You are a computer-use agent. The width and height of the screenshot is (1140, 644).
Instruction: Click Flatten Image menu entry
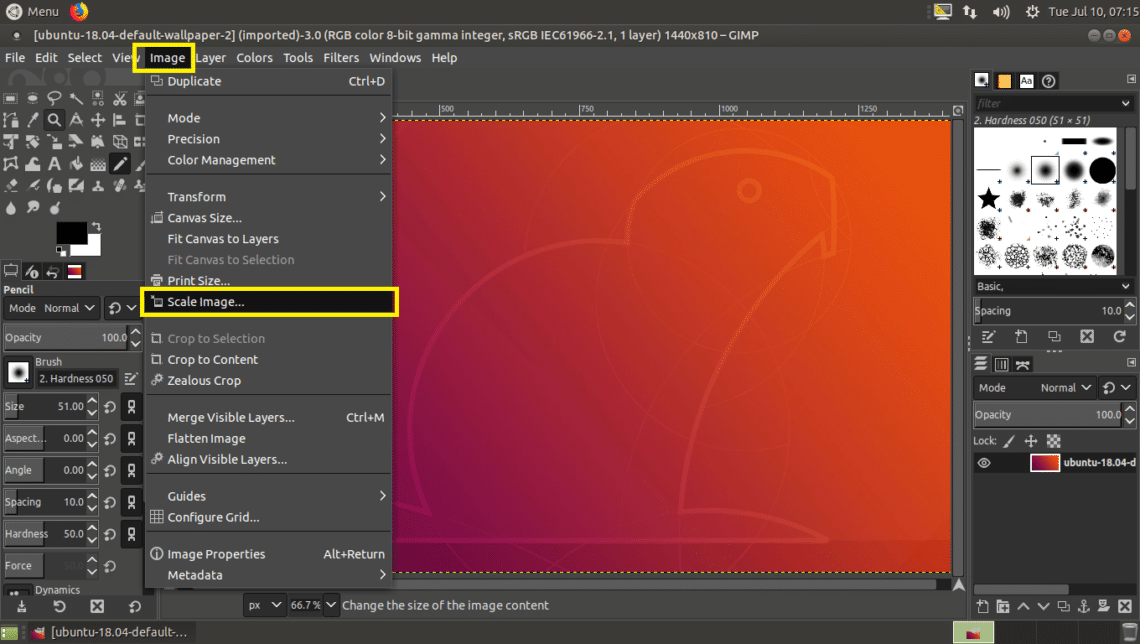(206, 439)
